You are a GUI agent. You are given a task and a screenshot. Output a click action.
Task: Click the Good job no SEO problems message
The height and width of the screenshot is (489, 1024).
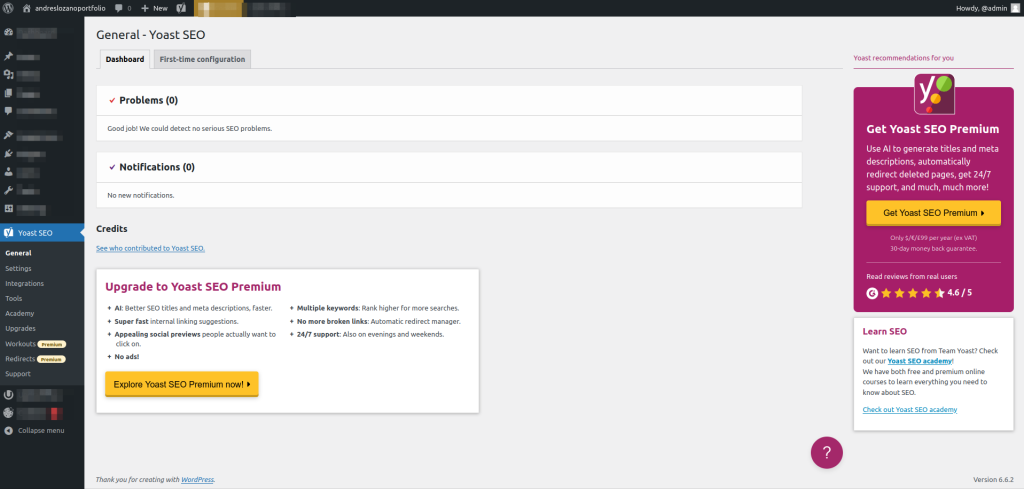[189, 129]
